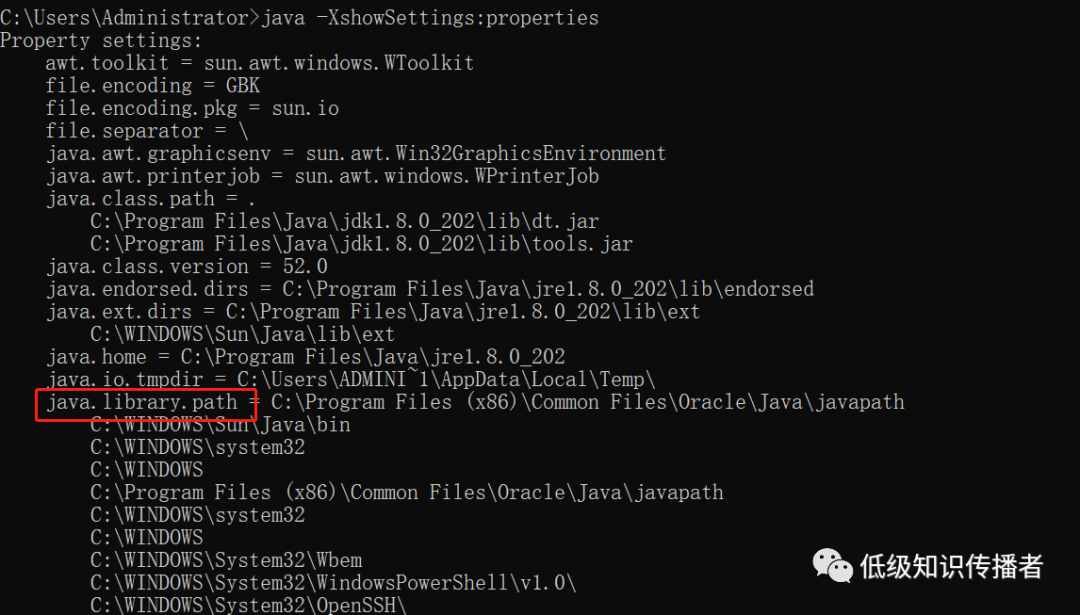Viewport: 1080px width, 615px height.
Task: Click the WindowsPowerShell\v1.0 path line
Action: coord(333,583)
